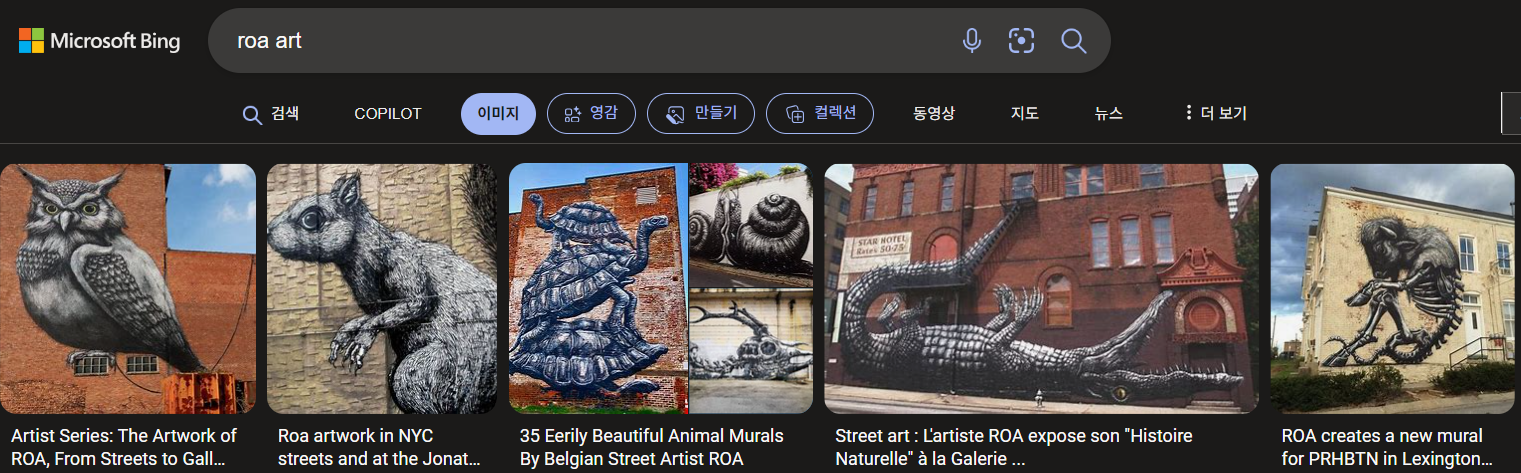Open 'ROA creates a new mural for PRHBTN' link
Image resolution: width=1521 pixels, height=473 pixels.
click(1387, 448)
